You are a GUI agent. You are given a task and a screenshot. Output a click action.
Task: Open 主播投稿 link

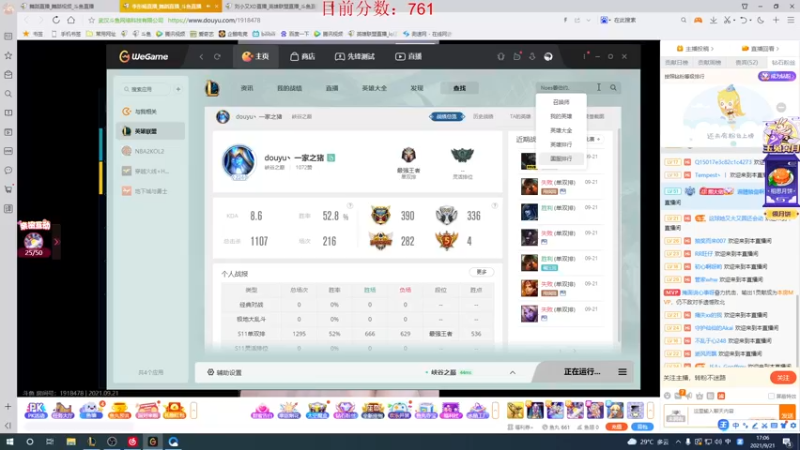tap(695, 48)
